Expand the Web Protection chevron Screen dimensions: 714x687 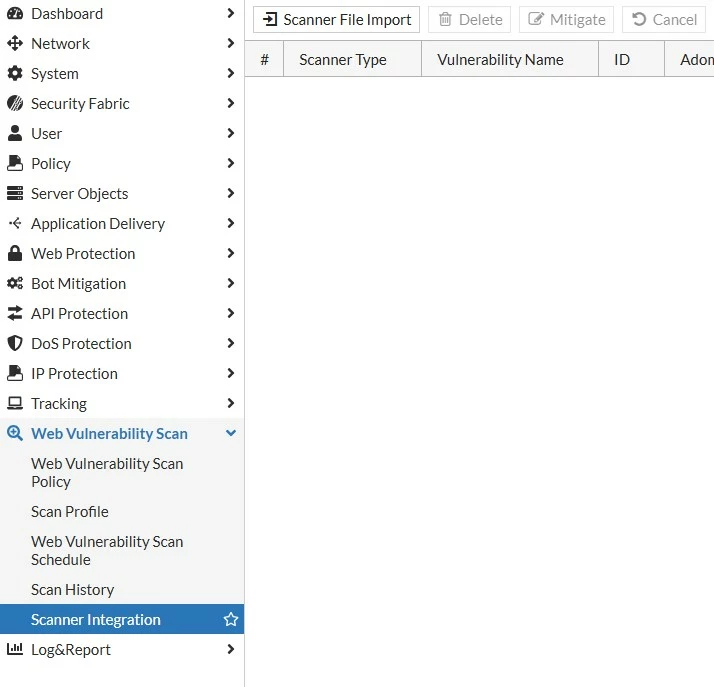click(x=231, y=253)
